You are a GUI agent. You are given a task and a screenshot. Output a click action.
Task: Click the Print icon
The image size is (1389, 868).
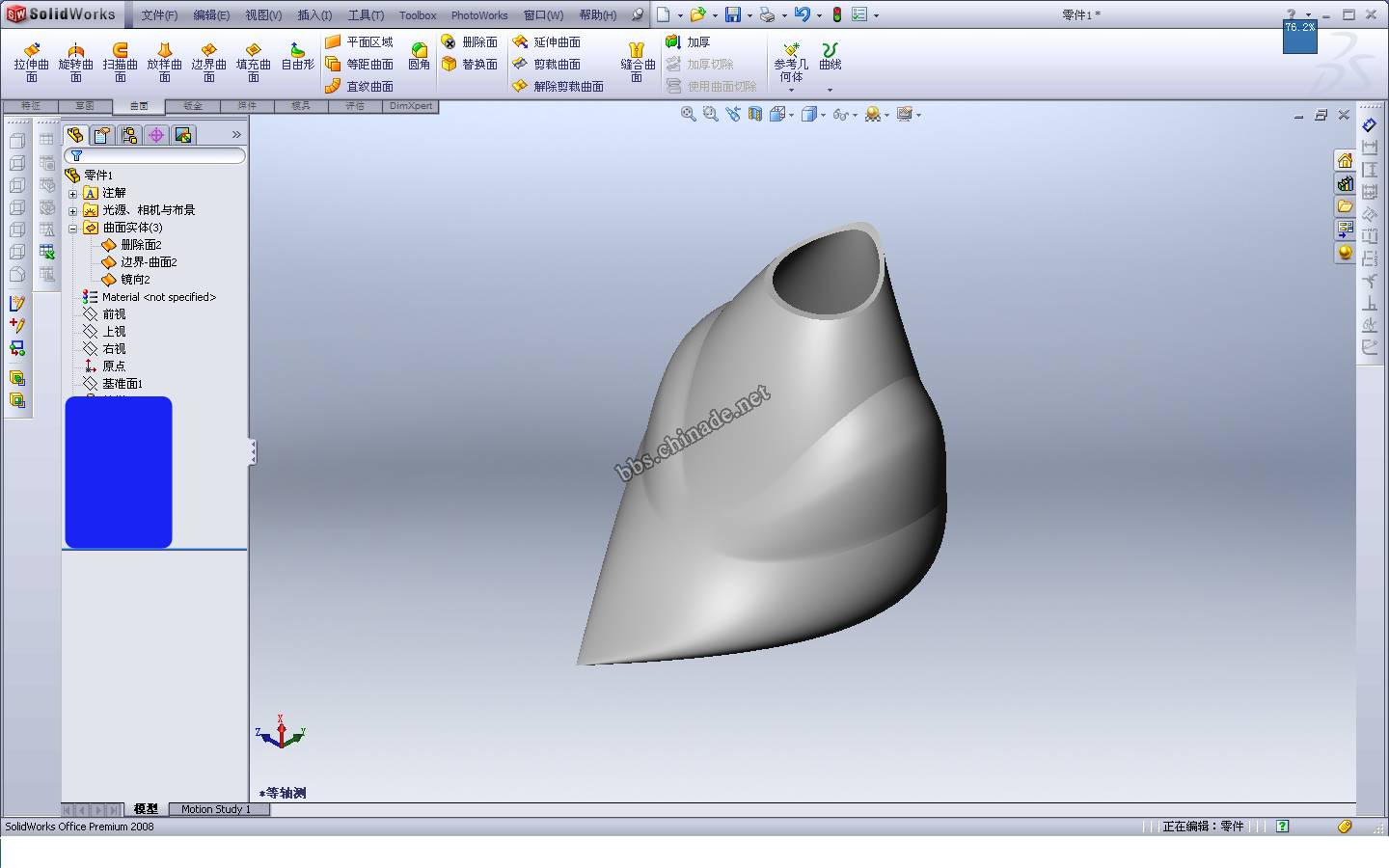click(x=767, y=14)
